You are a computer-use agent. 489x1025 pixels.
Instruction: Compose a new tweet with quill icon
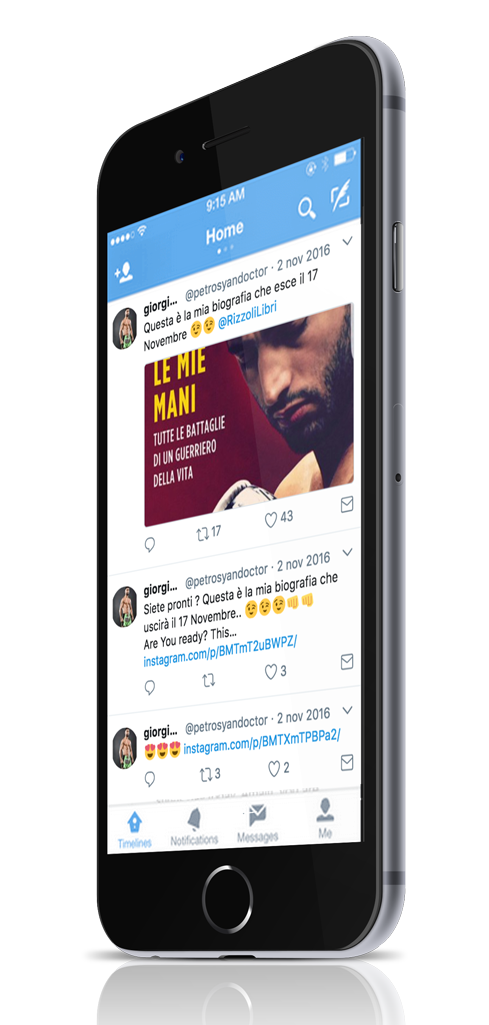pyautogui.click(x=340, y=195)
